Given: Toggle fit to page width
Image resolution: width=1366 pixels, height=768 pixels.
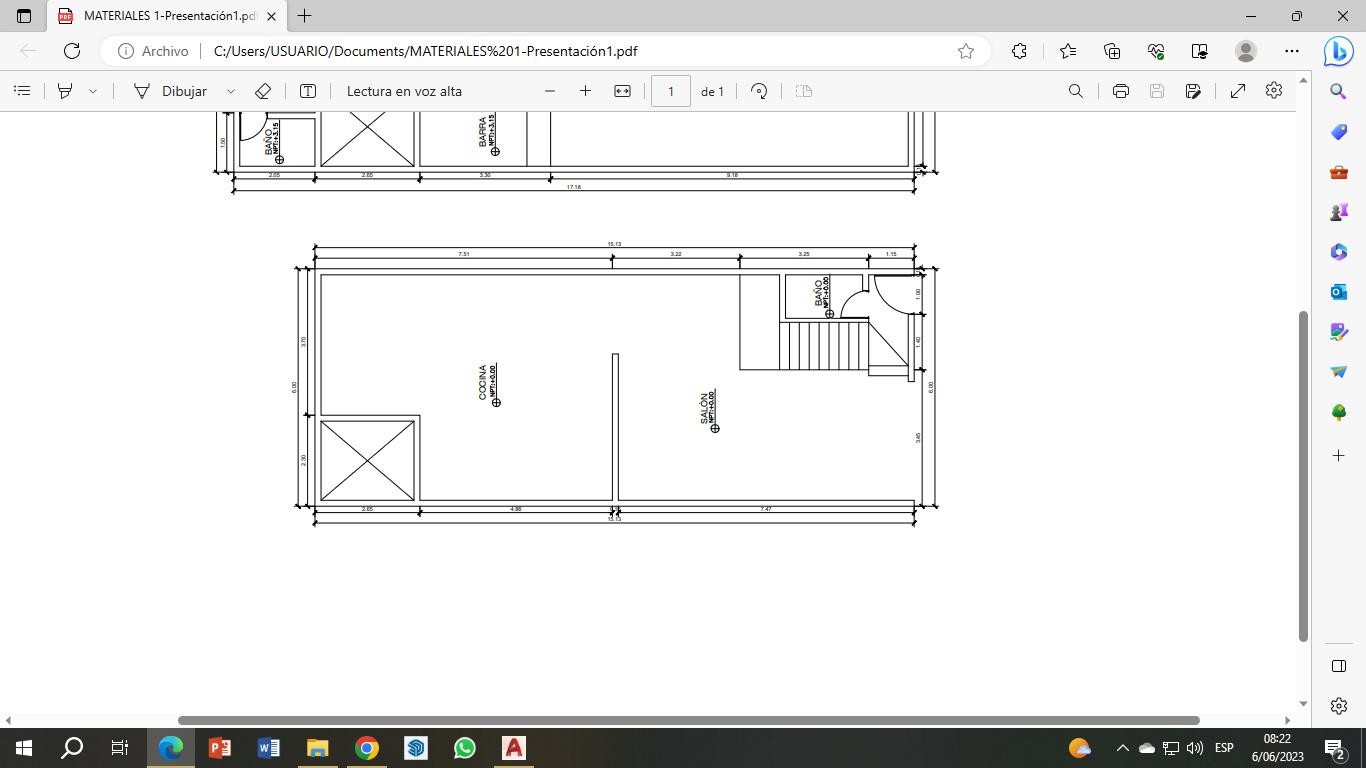Looking at the screenshot, I should click(x=622, y=91).
